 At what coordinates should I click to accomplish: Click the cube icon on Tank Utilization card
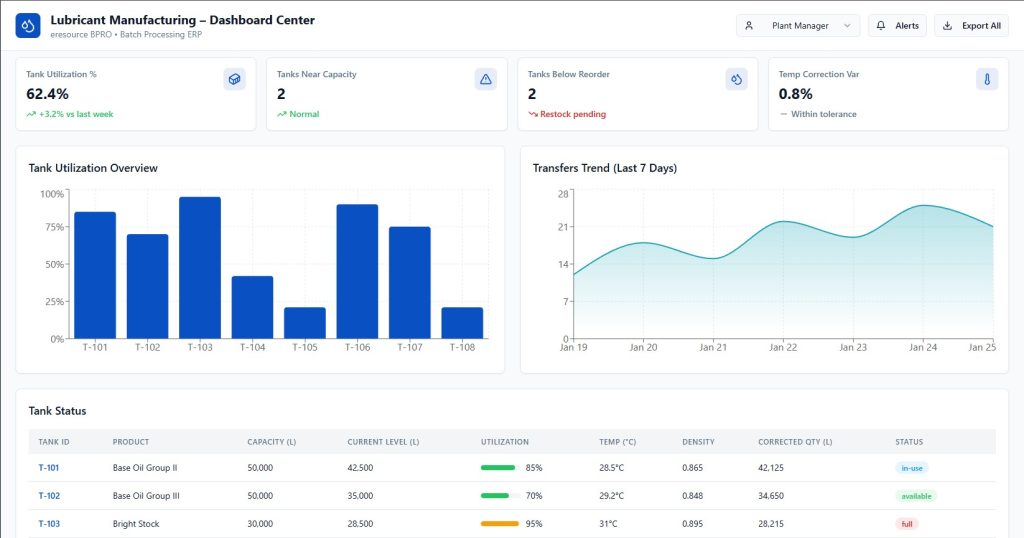234,79
